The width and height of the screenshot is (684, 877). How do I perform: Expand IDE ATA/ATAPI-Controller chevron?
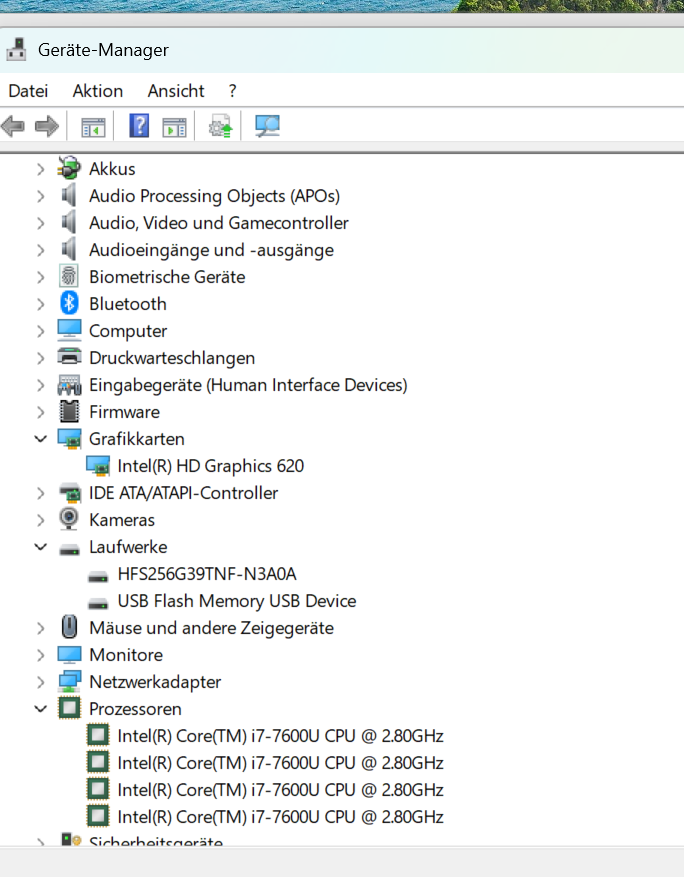pos(40,493)
